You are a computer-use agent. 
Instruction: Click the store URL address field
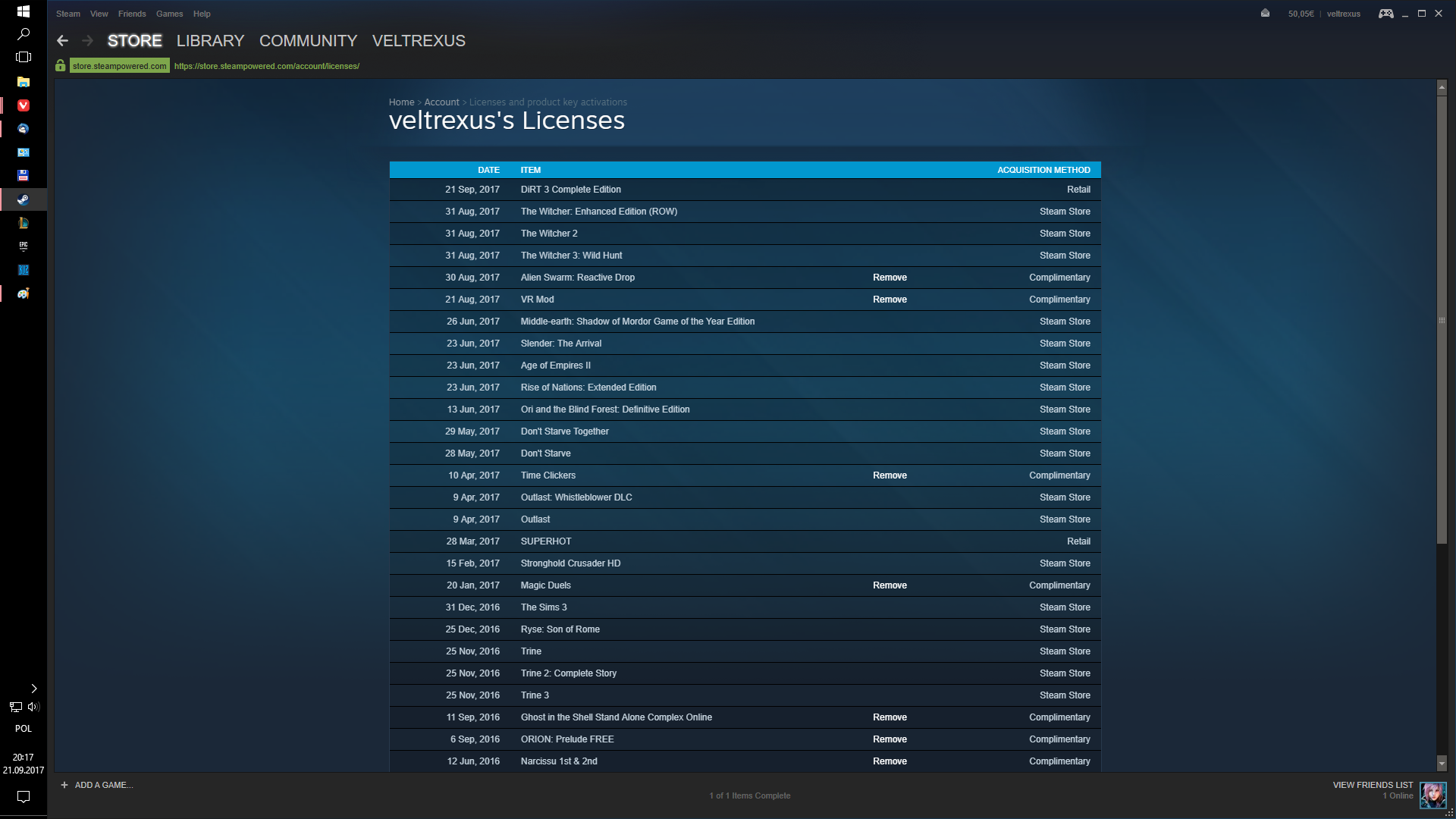(x=267, y=66)
